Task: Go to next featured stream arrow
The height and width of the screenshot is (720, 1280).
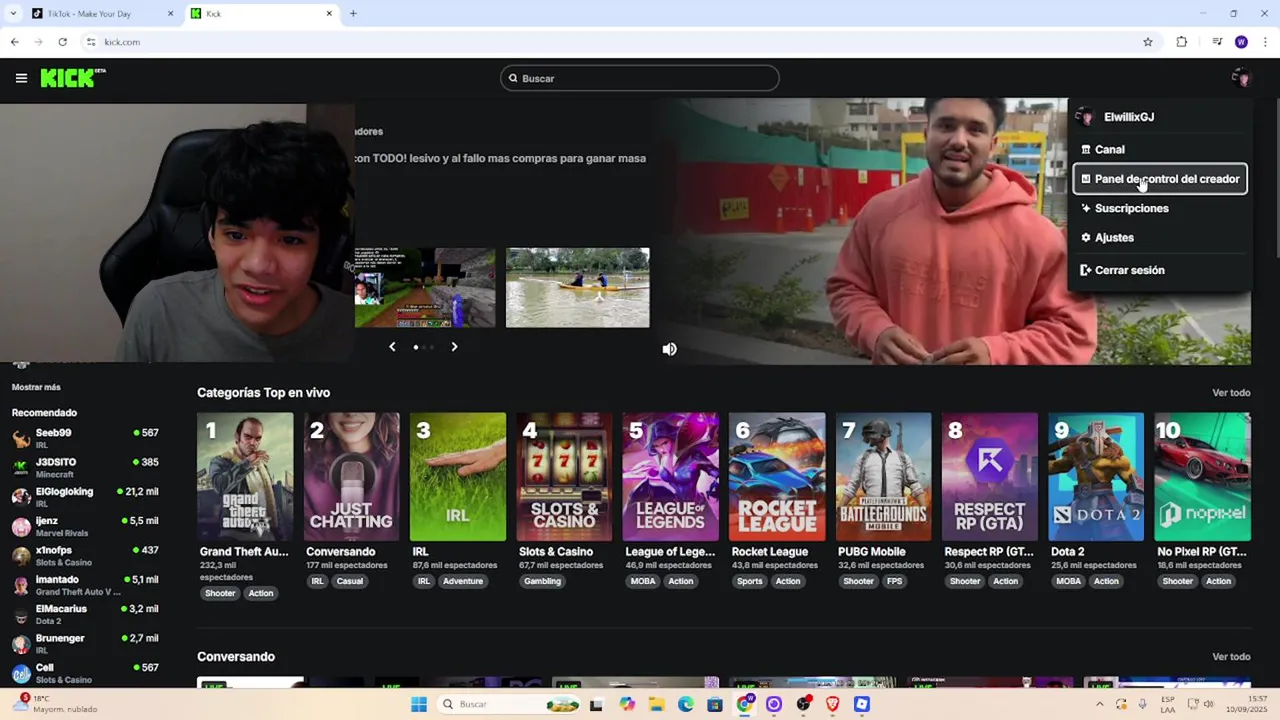Action: click(454, 347)
